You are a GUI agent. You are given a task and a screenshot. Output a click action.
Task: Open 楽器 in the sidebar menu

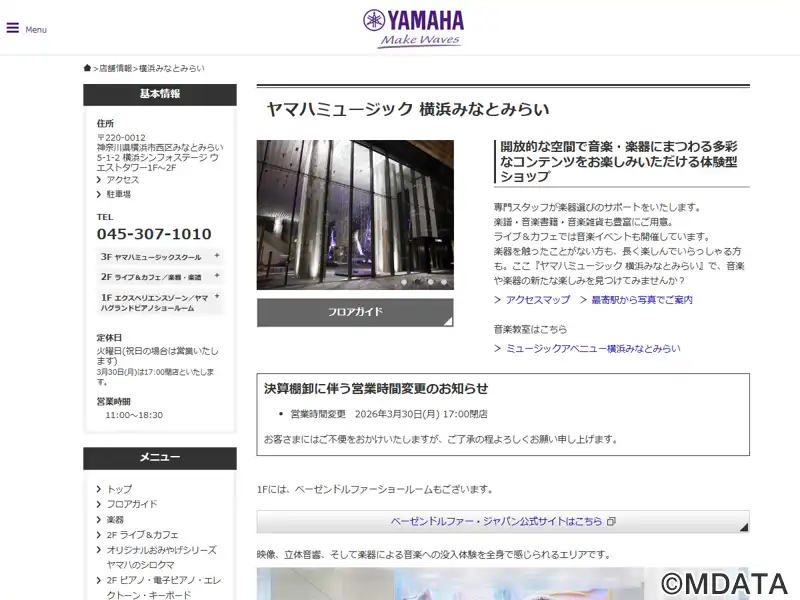pos(115,519)
